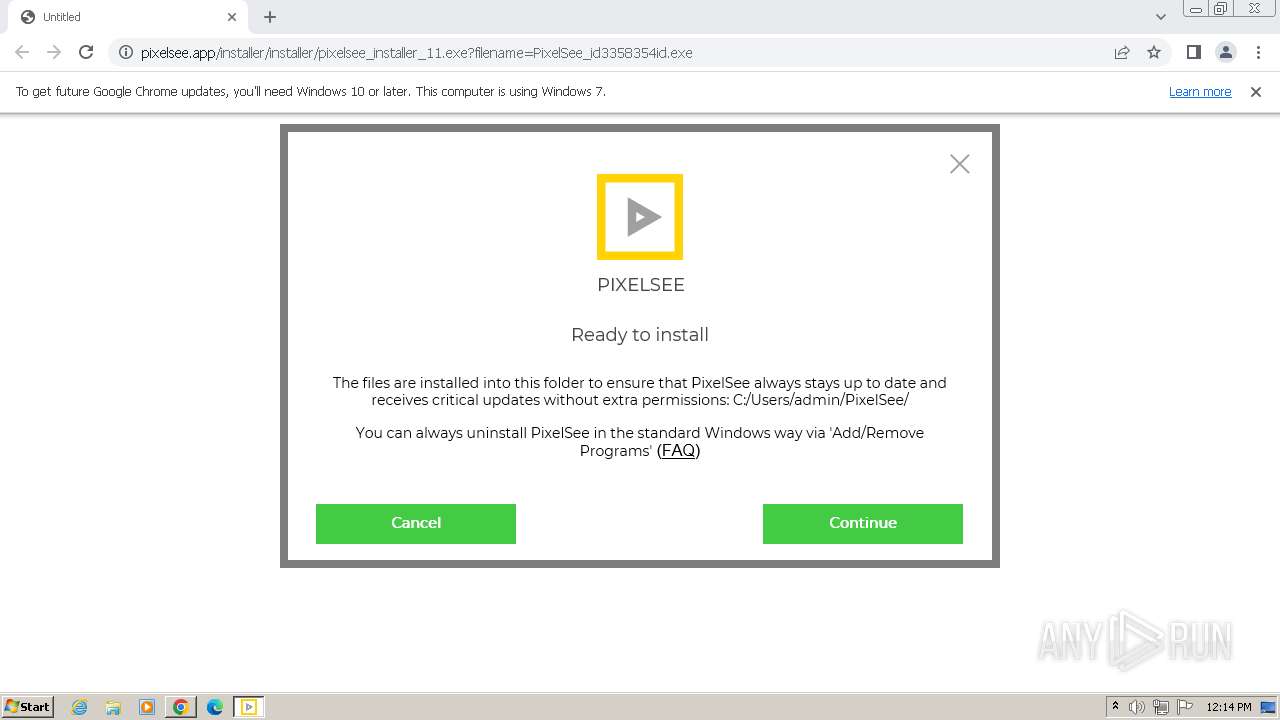The width and height of the screenshot is (1280, 720).
Task: Open File Explorer from taskbar
Action: [x=113, y=707]
